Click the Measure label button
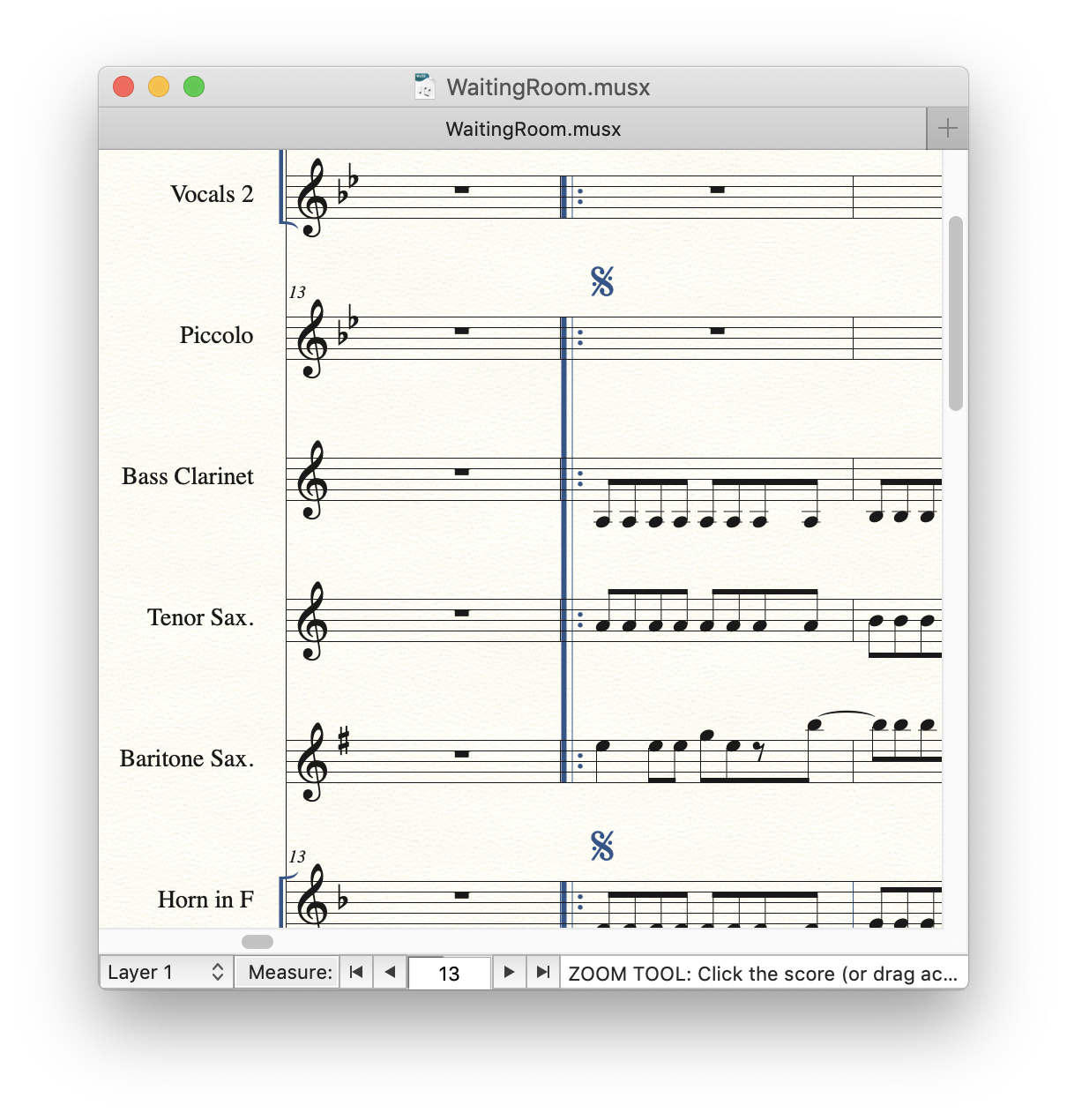Image resolution: width=1067 pixels, height=1120 pixels. (289, 972)
